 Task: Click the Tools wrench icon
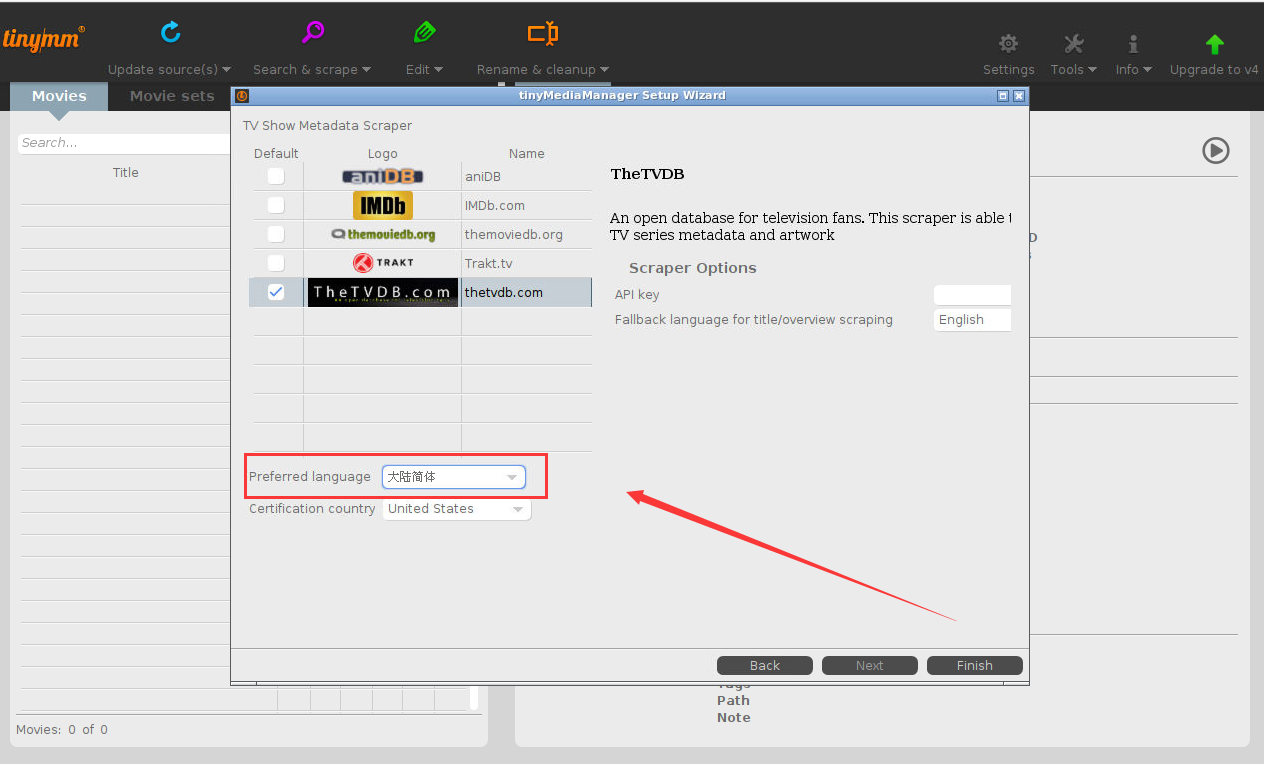click(x=1073, y=44)
